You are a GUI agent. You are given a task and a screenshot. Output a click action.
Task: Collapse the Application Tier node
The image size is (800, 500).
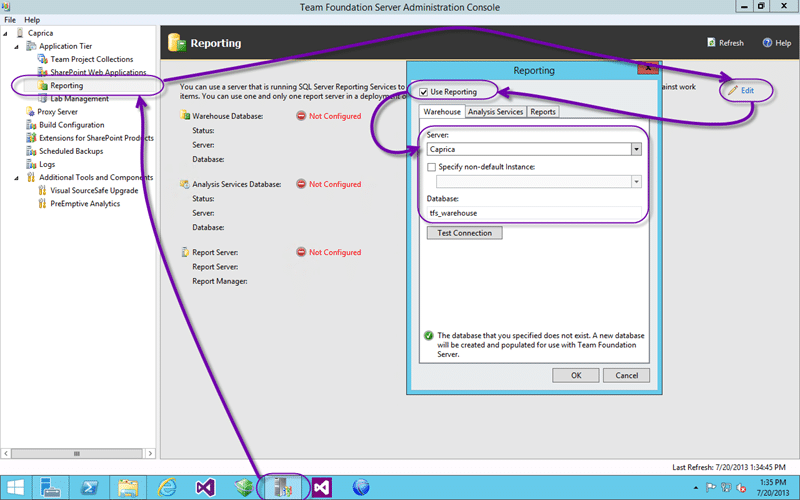point(17,47)
